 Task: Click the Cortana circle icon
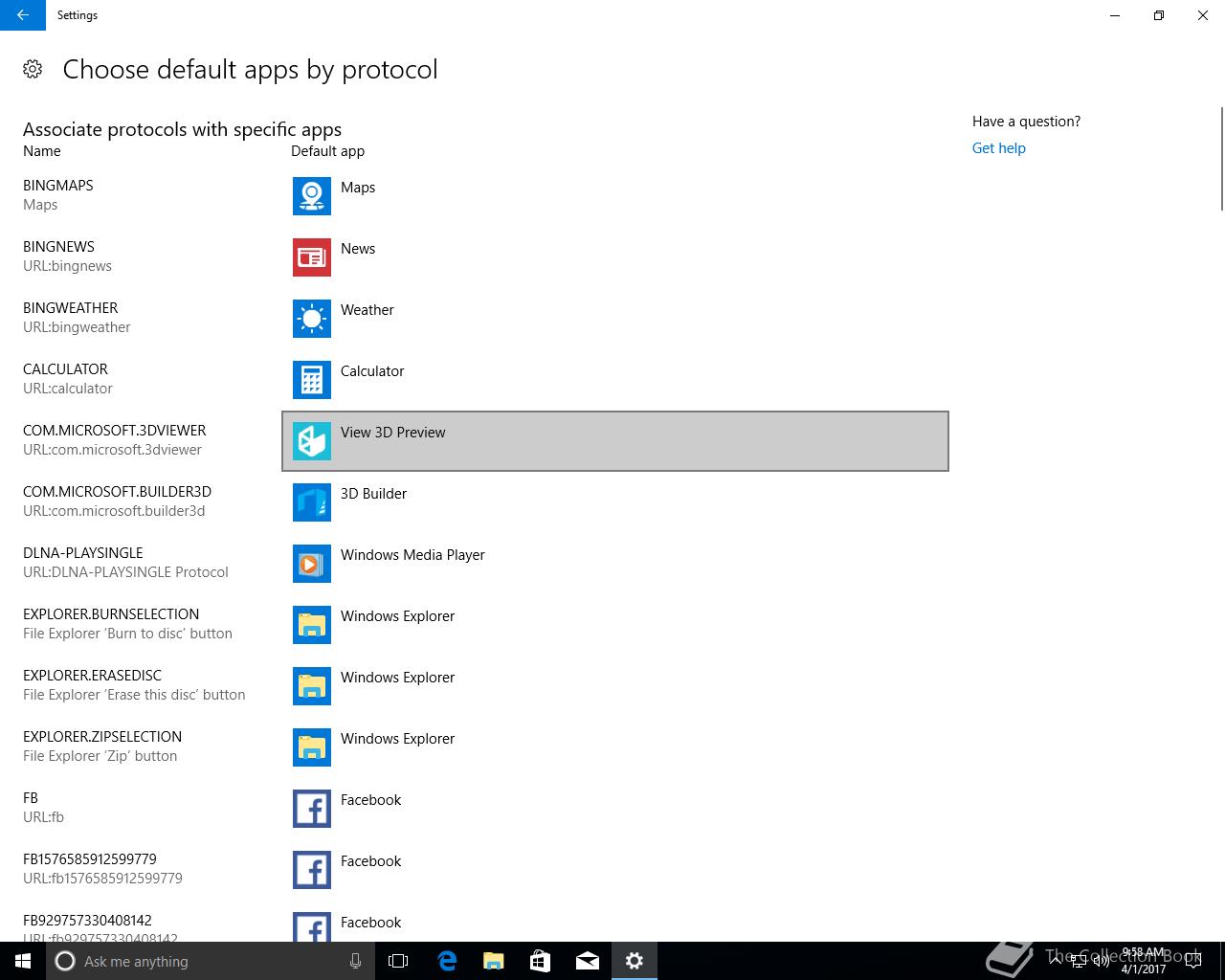click(x=65, y=961)
